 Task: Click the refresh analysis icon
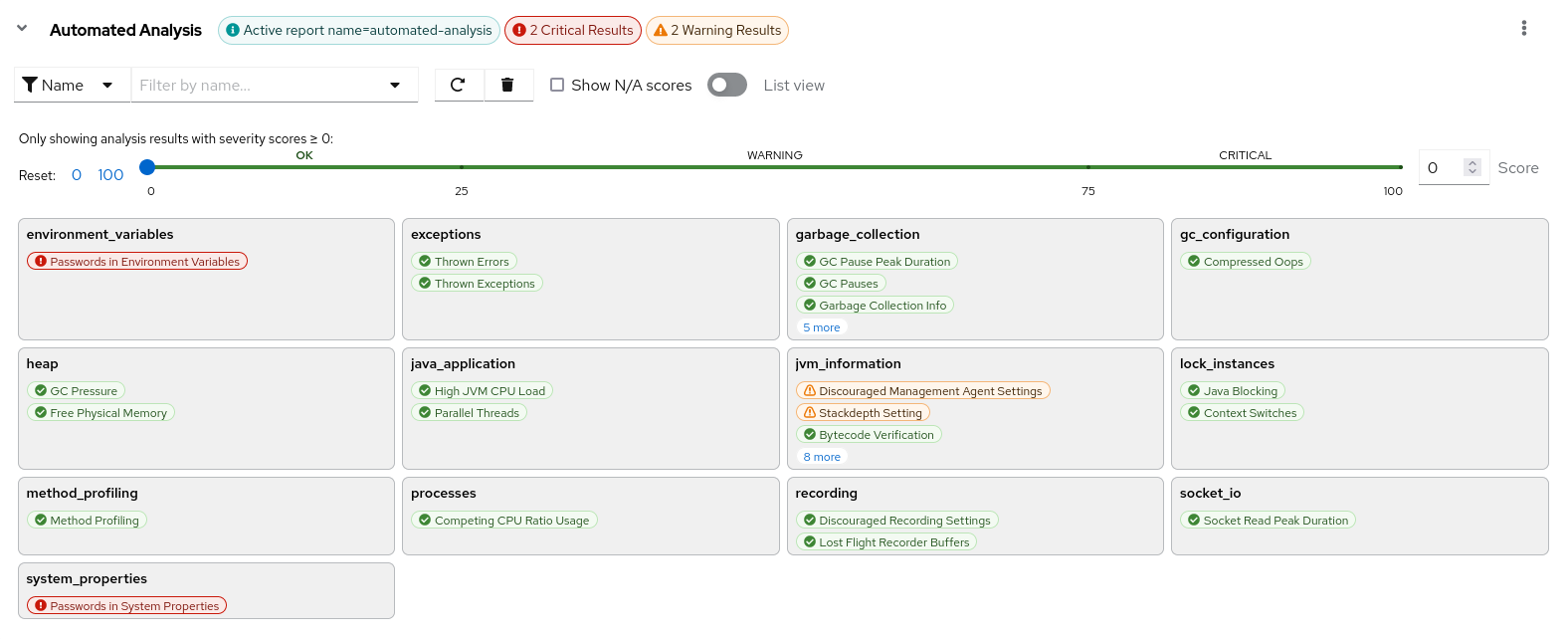[458, 85]
